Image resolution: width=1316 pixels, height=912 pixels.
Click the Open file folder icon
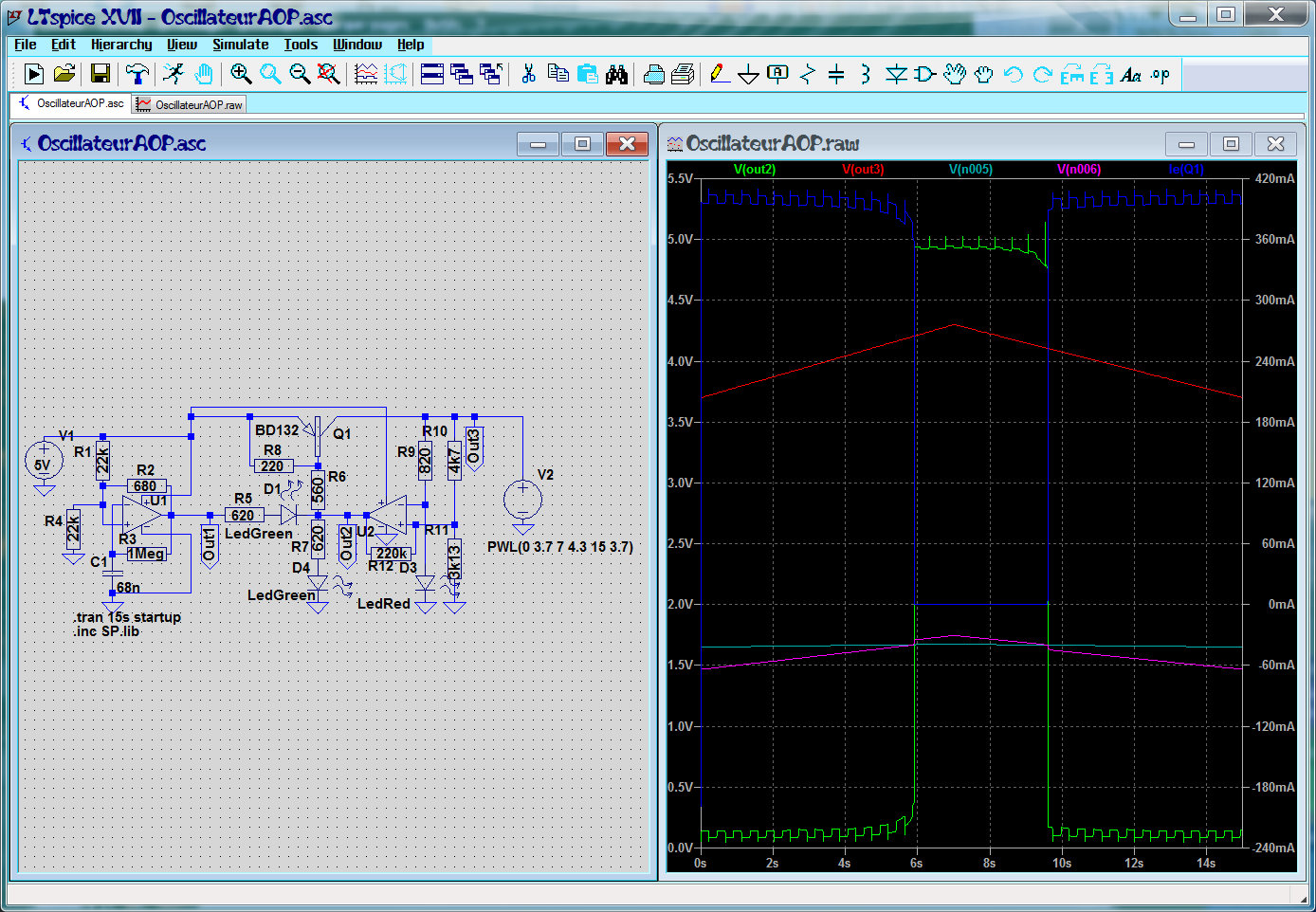tap(64, 74)
